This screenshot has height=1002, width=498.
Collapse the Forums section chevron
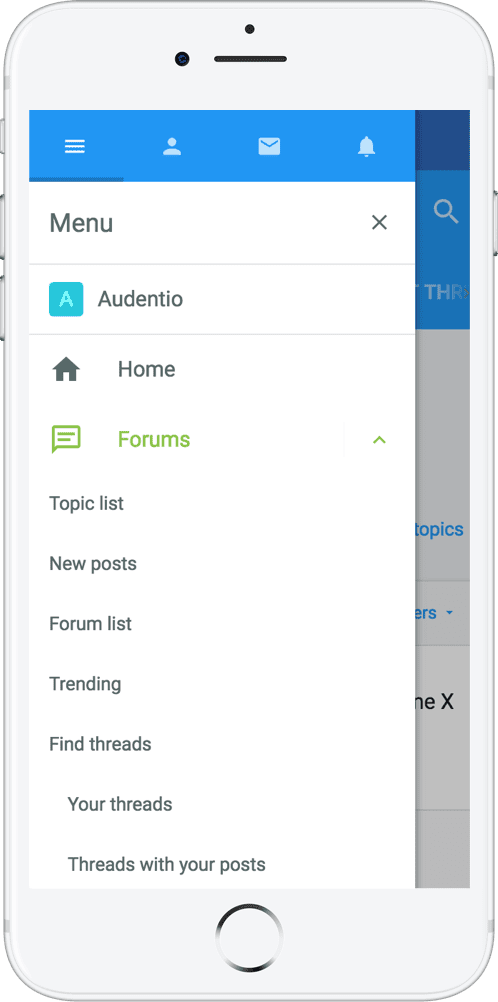click(x=380, y=440)
